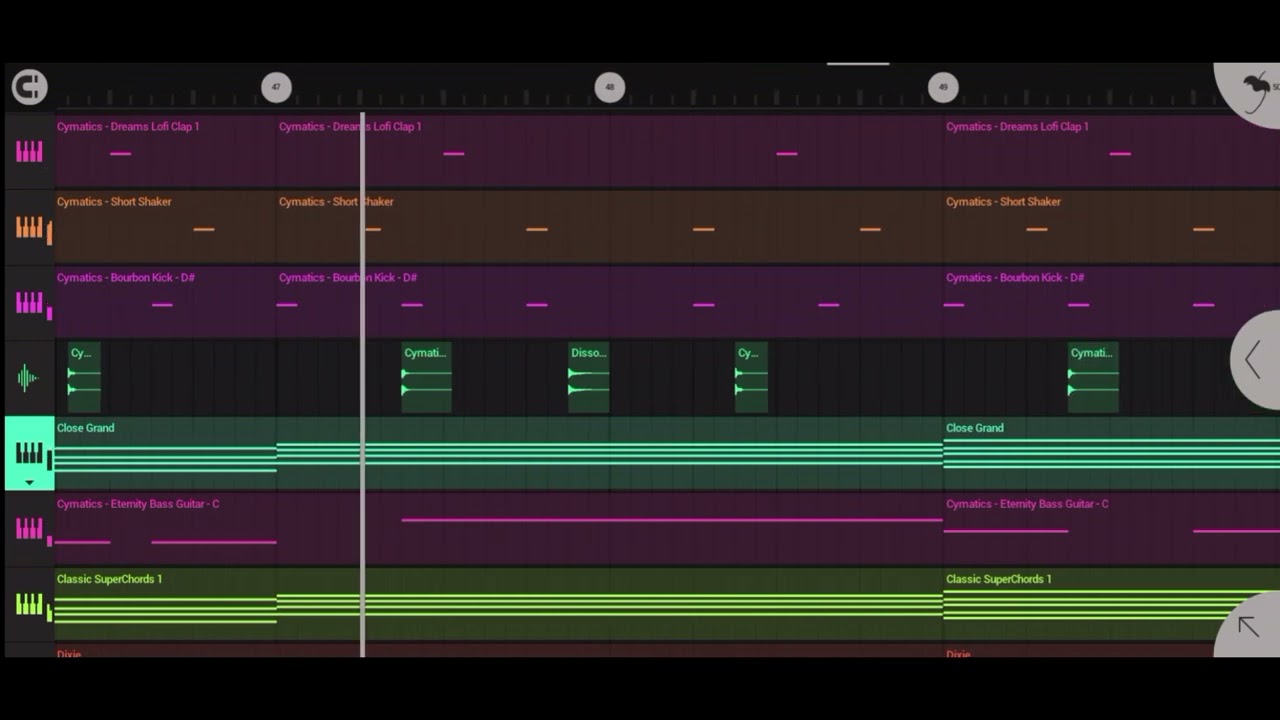Select the Close Grand clip starting at bar 49
The image size is (1280, 720).
(x=1111, y=453)
